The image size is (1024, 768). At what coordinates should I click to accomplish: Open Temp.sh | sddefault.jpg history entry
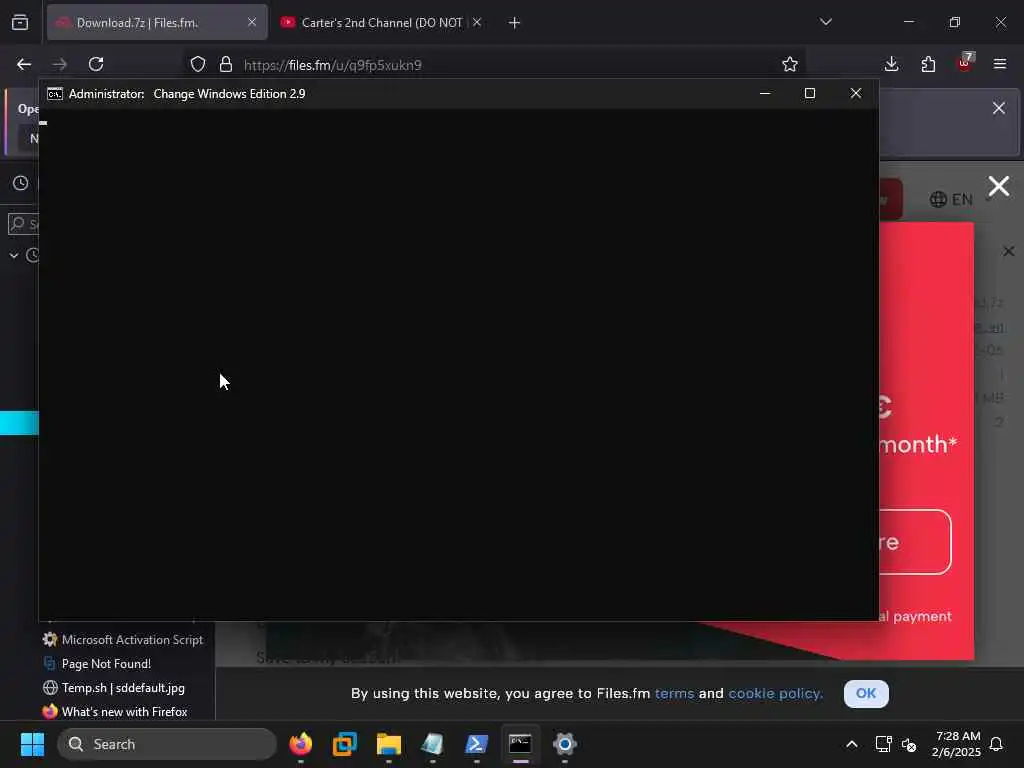pos(114,688)
